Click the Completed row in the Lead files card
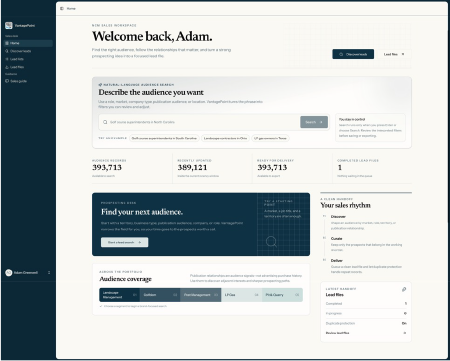This screenshot has width=450, height=361. [x=366, y=304]
